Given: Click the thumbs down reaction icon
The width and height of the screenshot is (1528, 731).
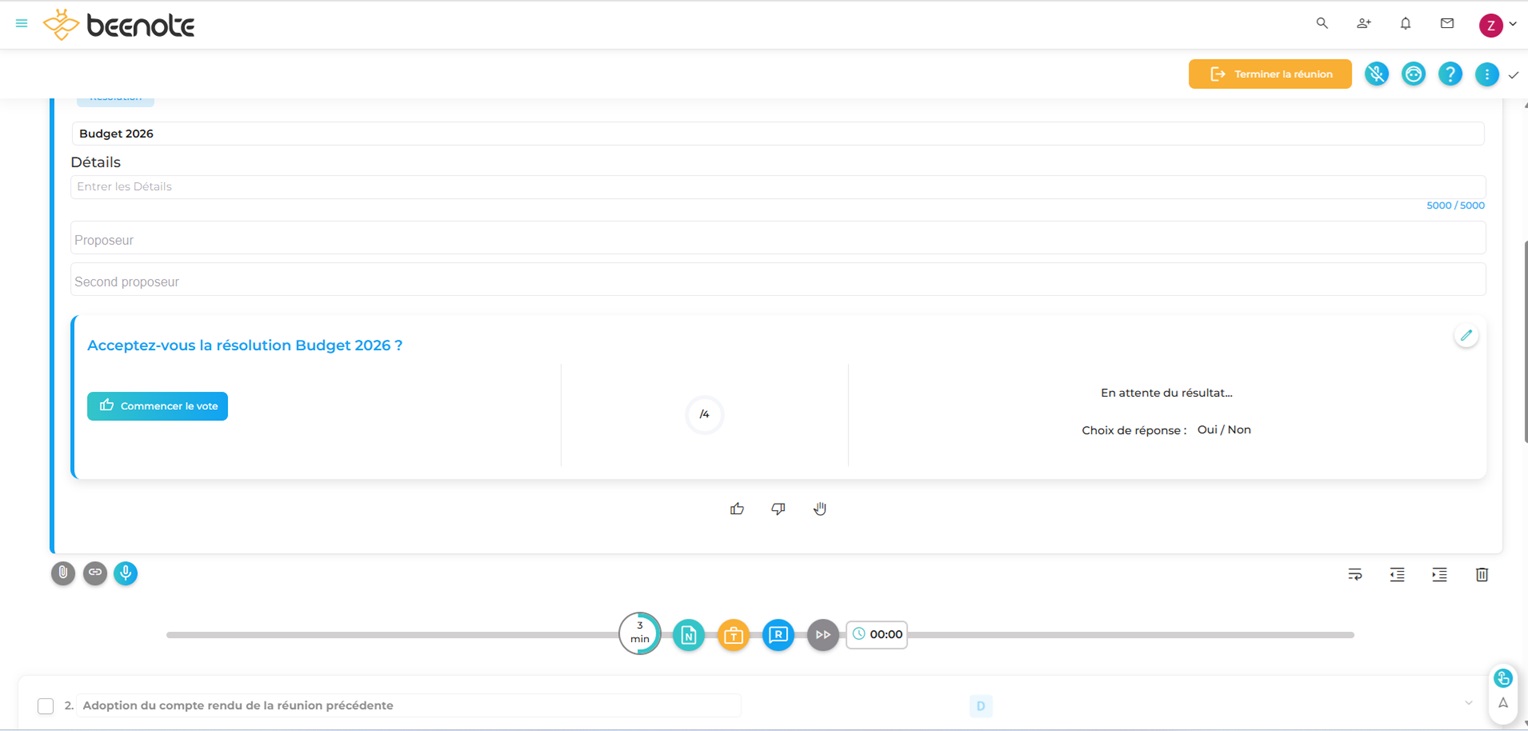Looking at the screenshot, I should 778,509.
